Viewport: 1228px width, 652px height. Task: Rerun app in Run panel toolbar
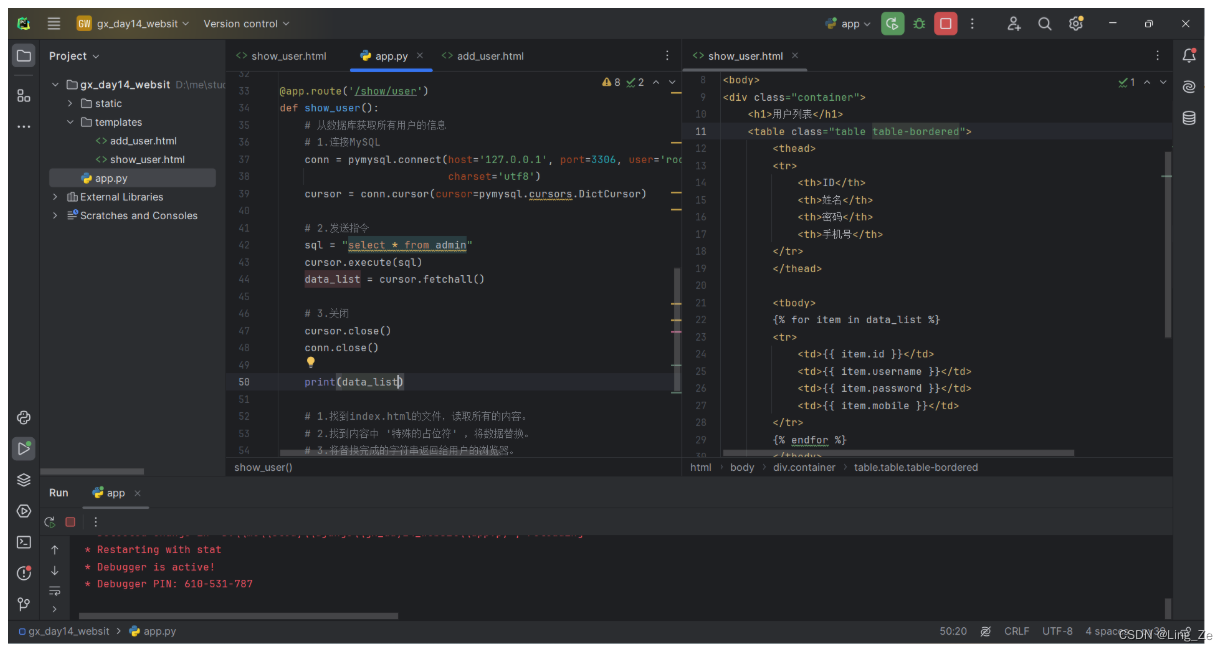click(50, 522)
